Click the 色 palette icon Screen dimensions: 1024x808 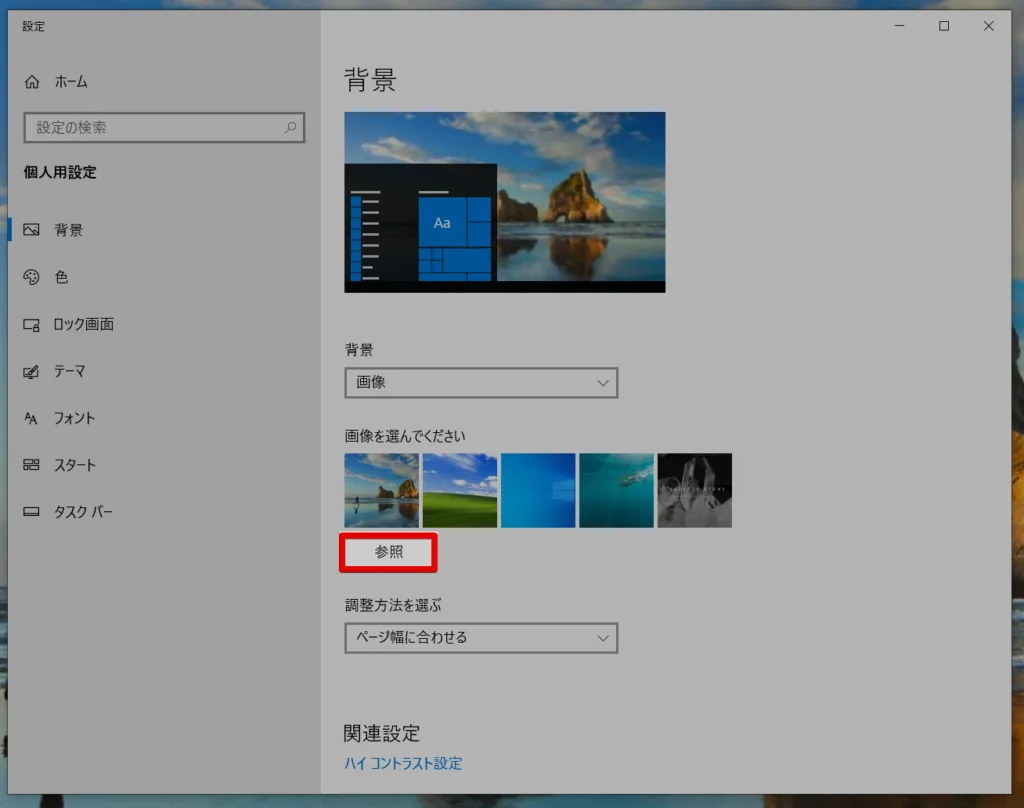[x=31, y=277]
